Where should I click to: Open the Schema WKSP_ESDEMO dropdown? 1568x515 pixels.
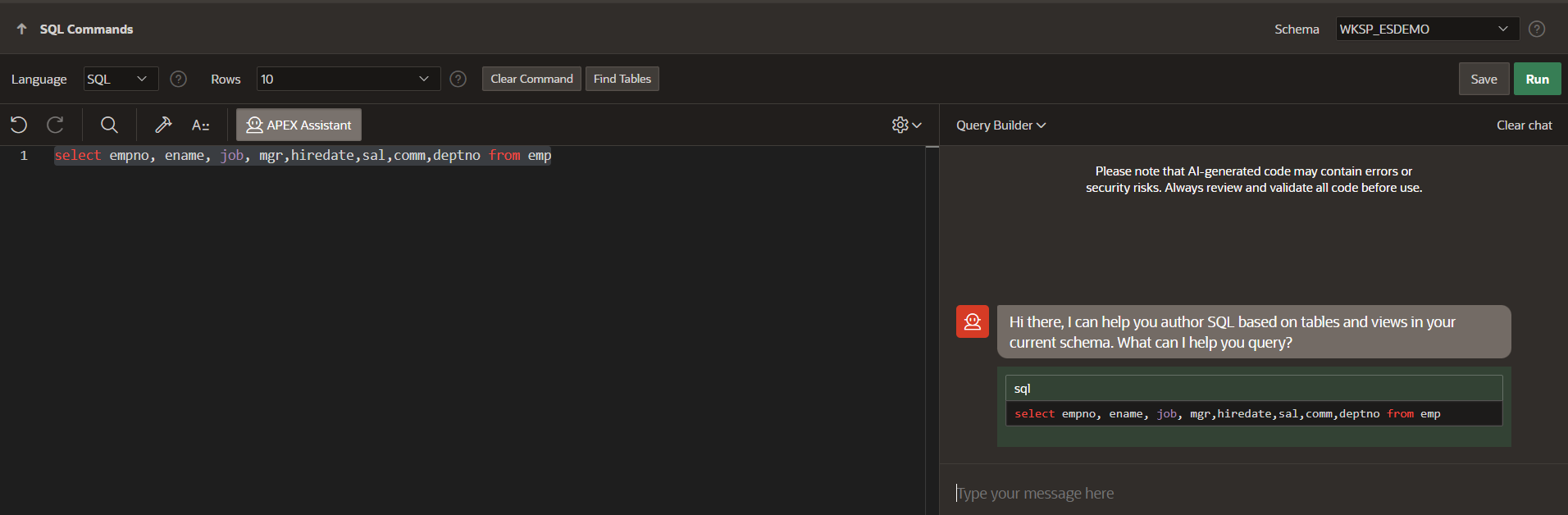(x=1427, y=29)
